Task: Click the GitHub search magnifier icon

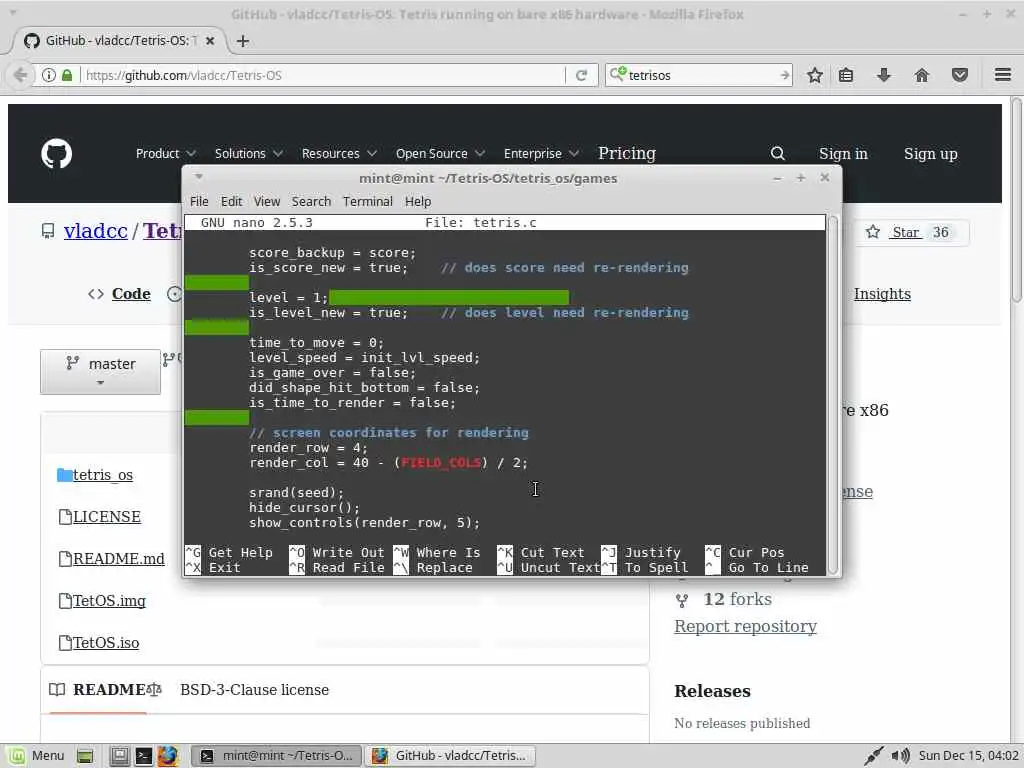Action: pyautogui.click(x=777, y=153)
